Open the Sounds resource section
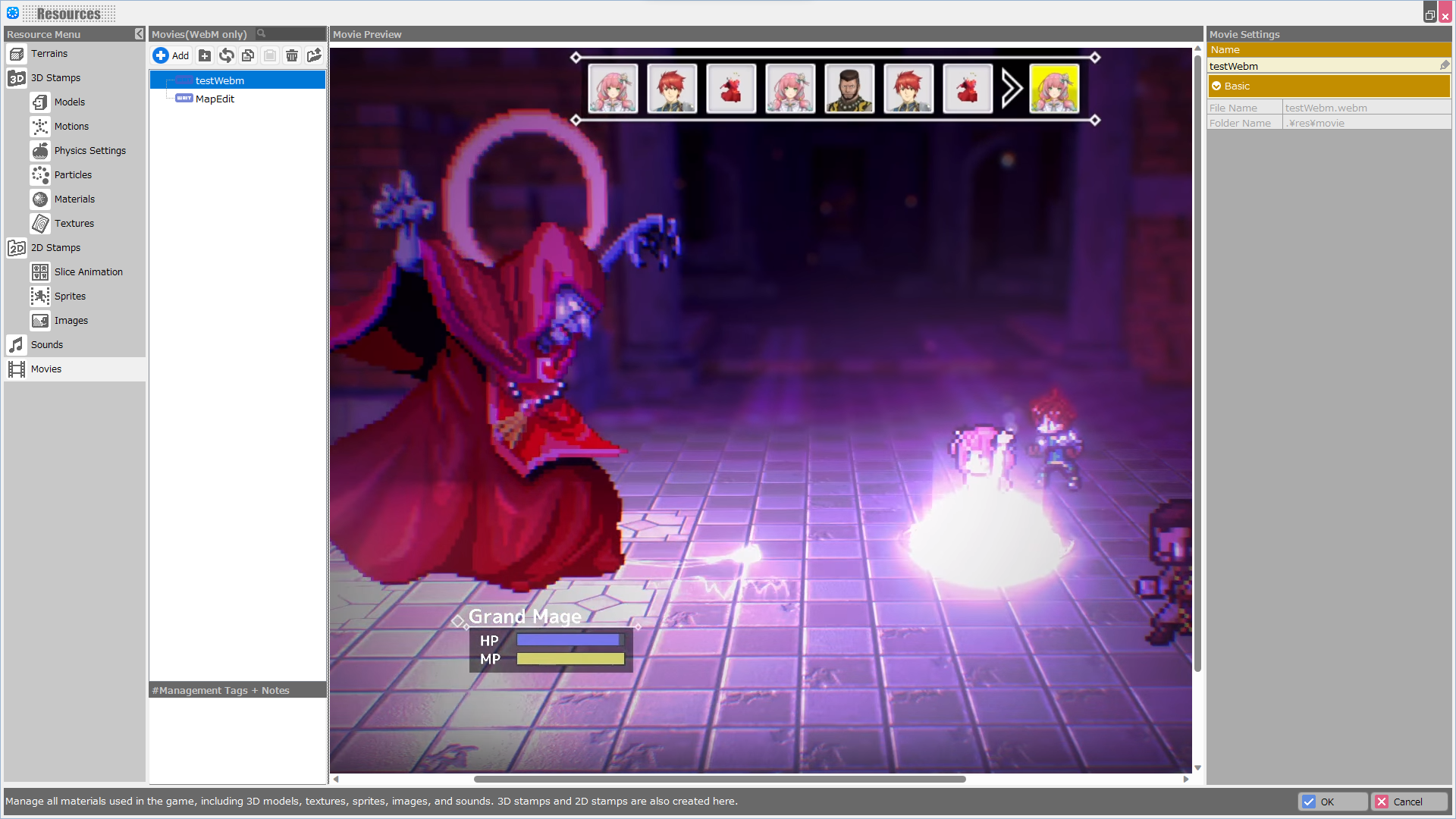Image resolution: width=1456 pixels, height=819 pixels. (x=47, y=345)
